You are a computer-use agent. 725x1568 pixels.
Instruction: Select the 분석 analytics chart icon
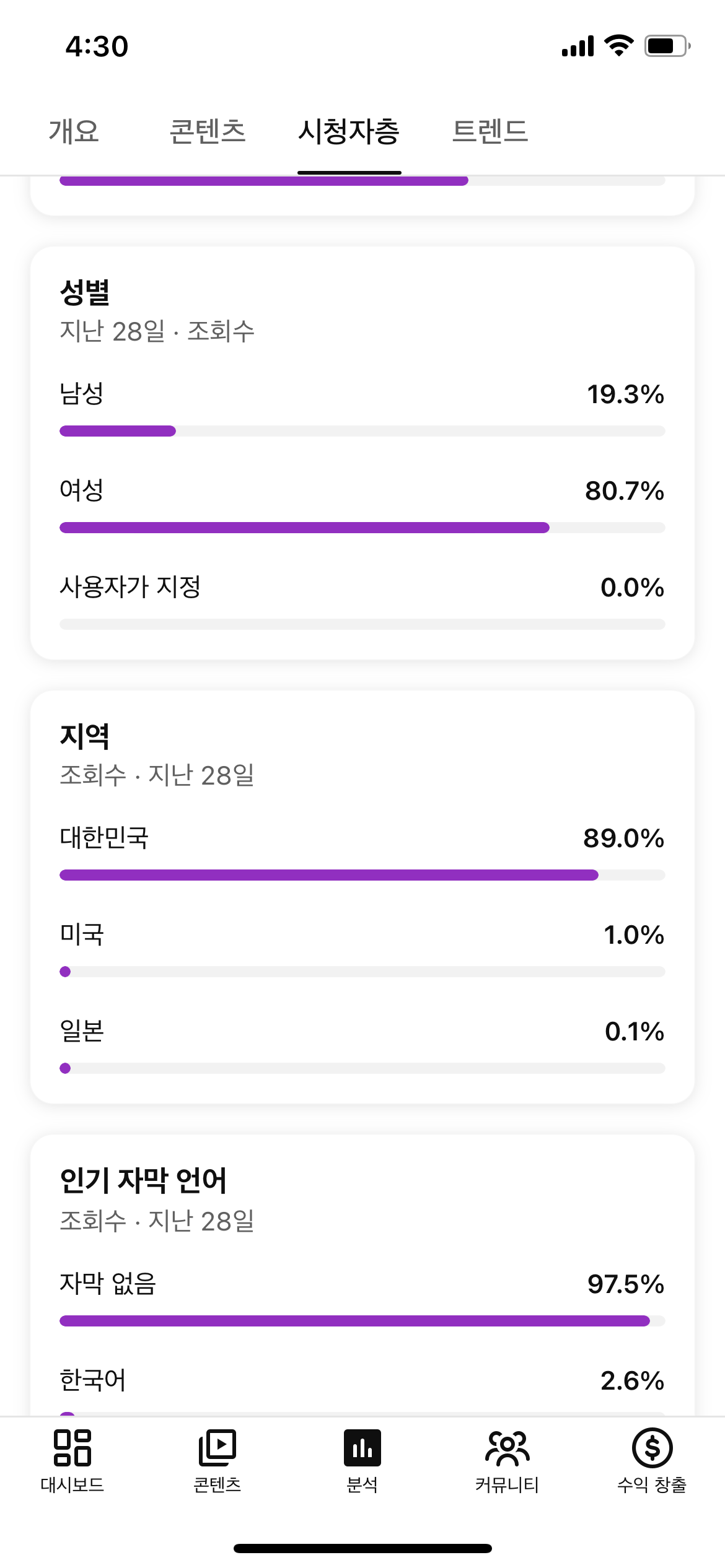click(362, 1447)
